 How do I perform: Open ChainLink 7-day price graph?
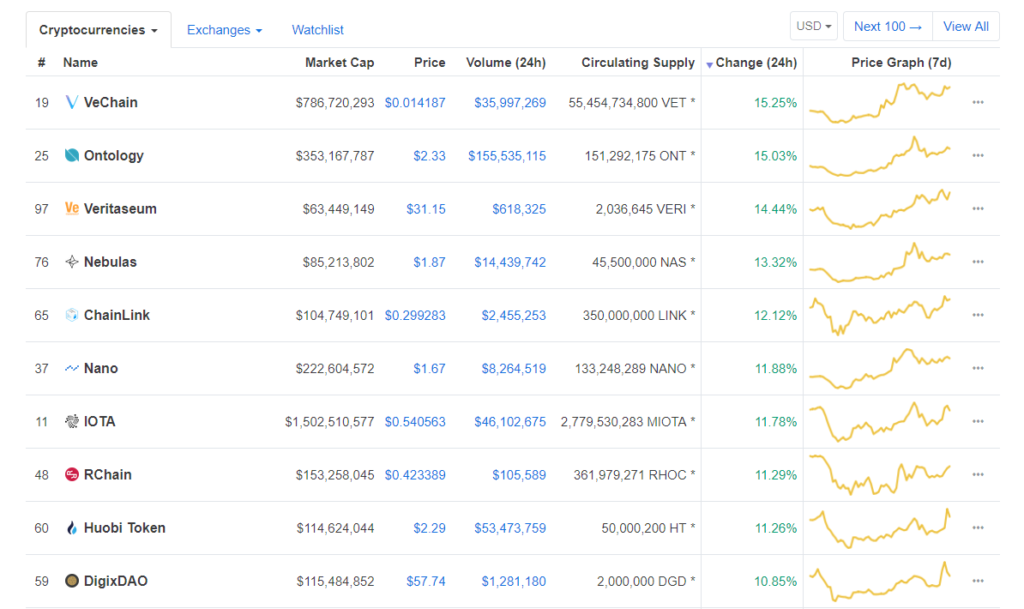point(880,315)
